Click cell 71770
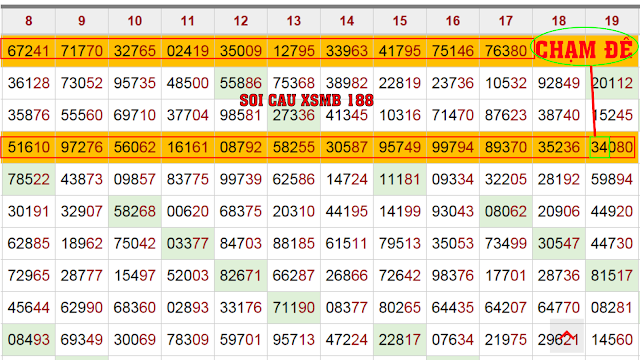The height and width of the screenshot is (360, 640). (82, 51)
